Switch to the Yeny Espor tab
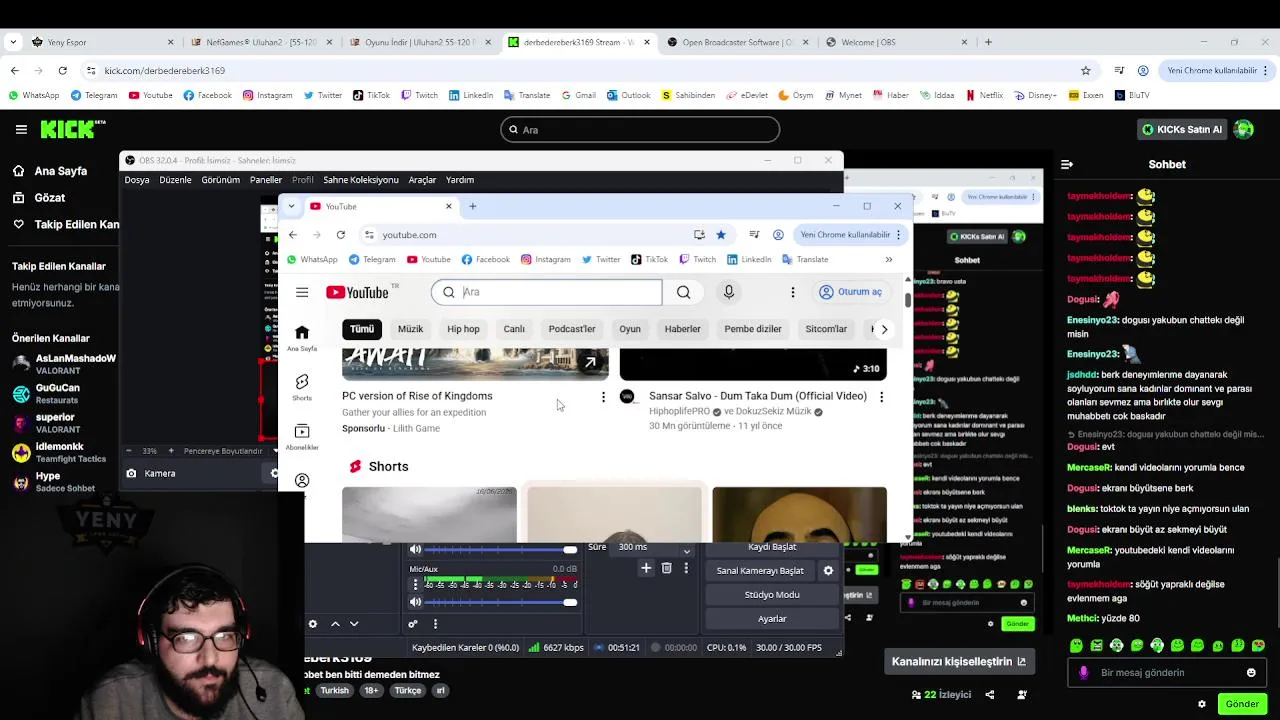The image size is (1280, 720). pos(100,42)
